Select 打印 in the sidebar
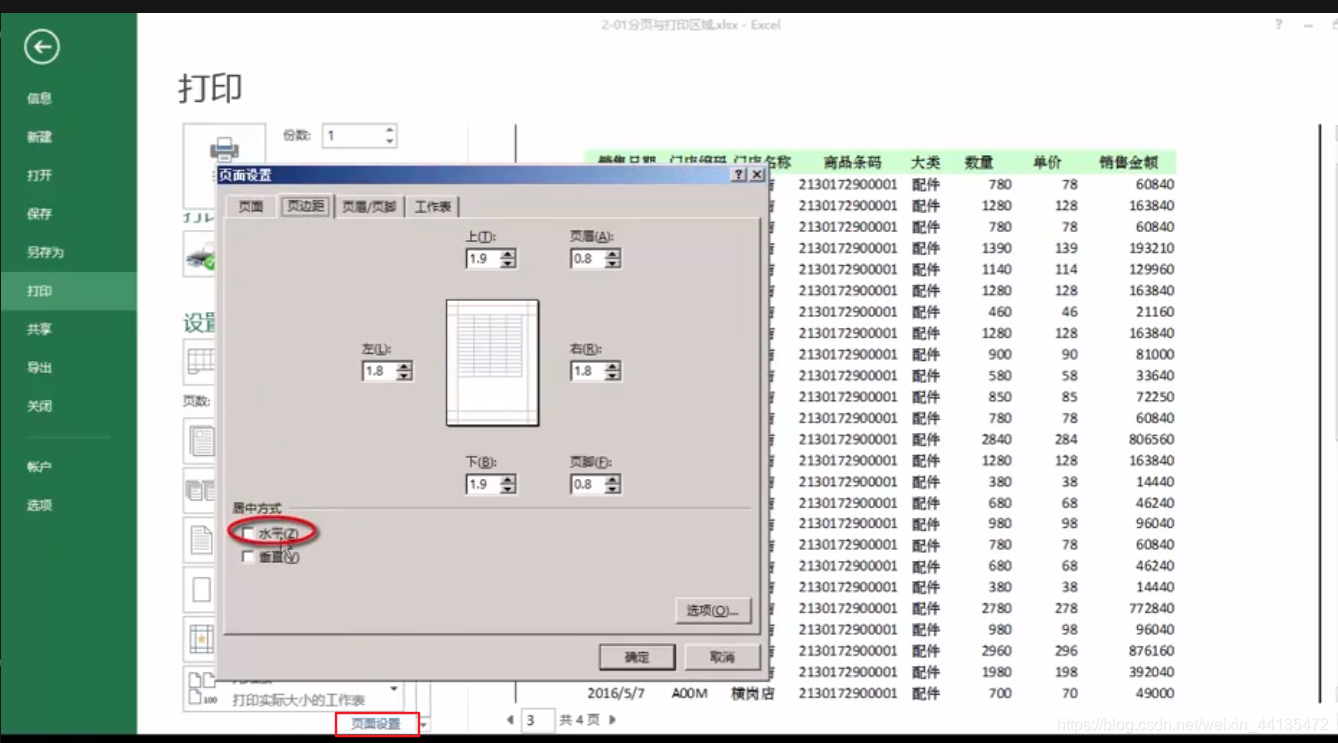Screen dimensions: 1338x743 click(68, 291)
